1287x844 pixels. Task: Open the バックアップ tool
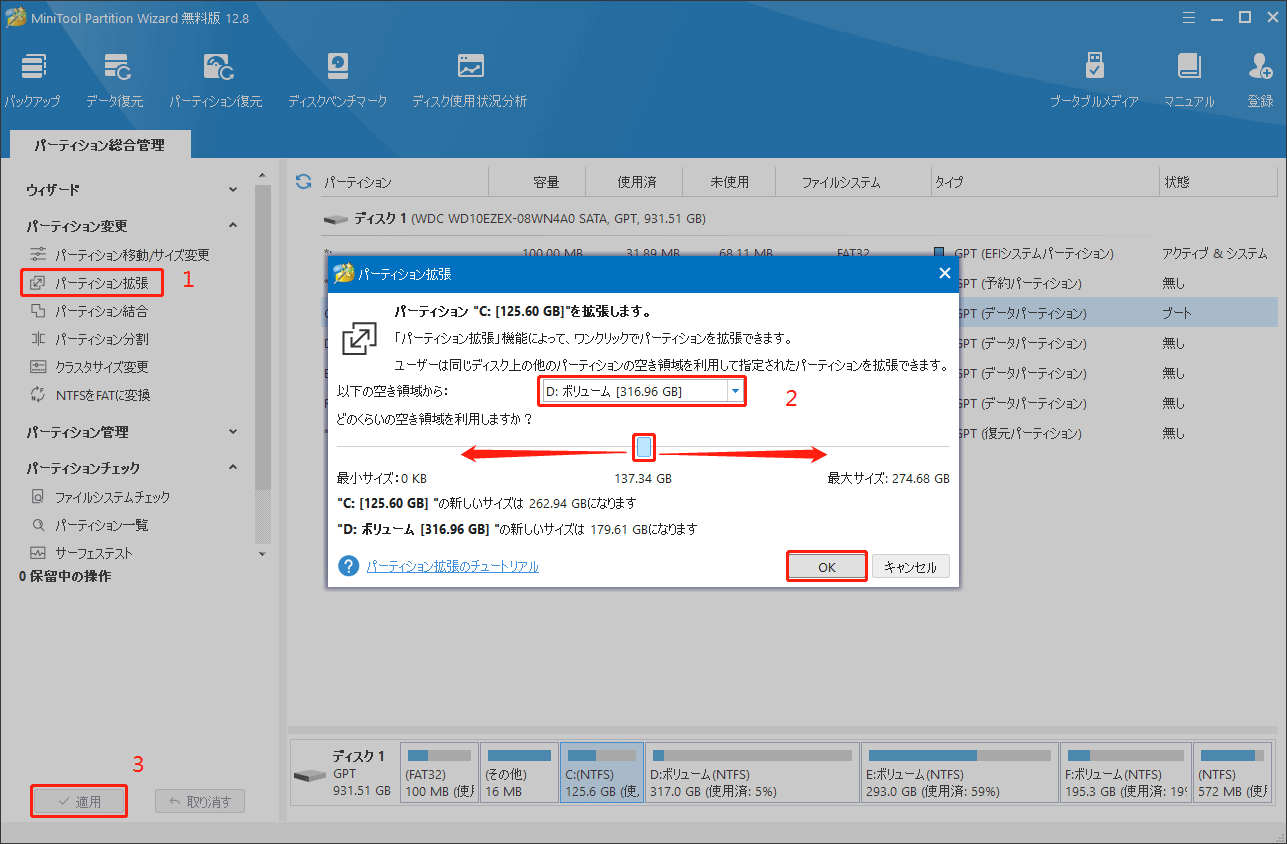pos(32,80)
